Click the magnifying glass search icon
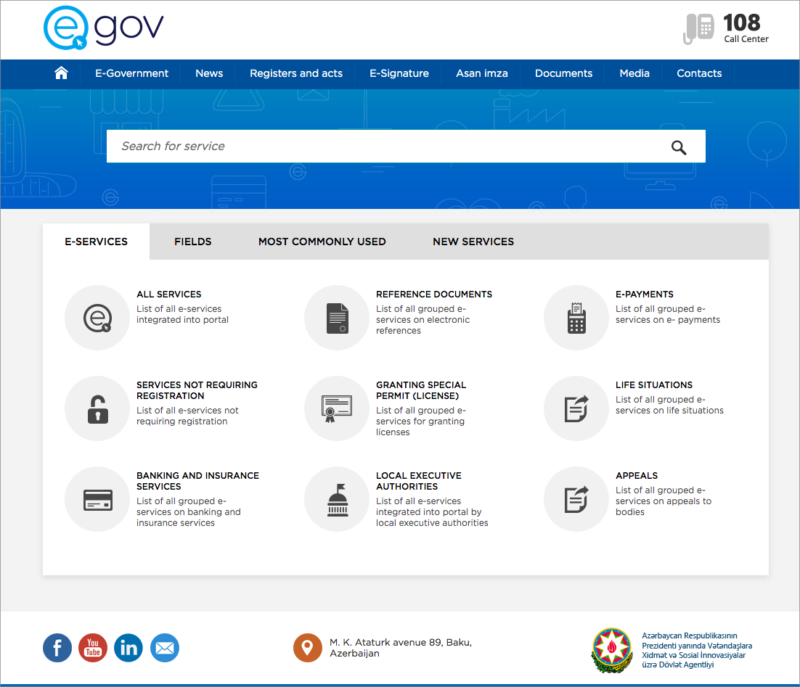This screenshot has width=800, height=687. (679, 147)
